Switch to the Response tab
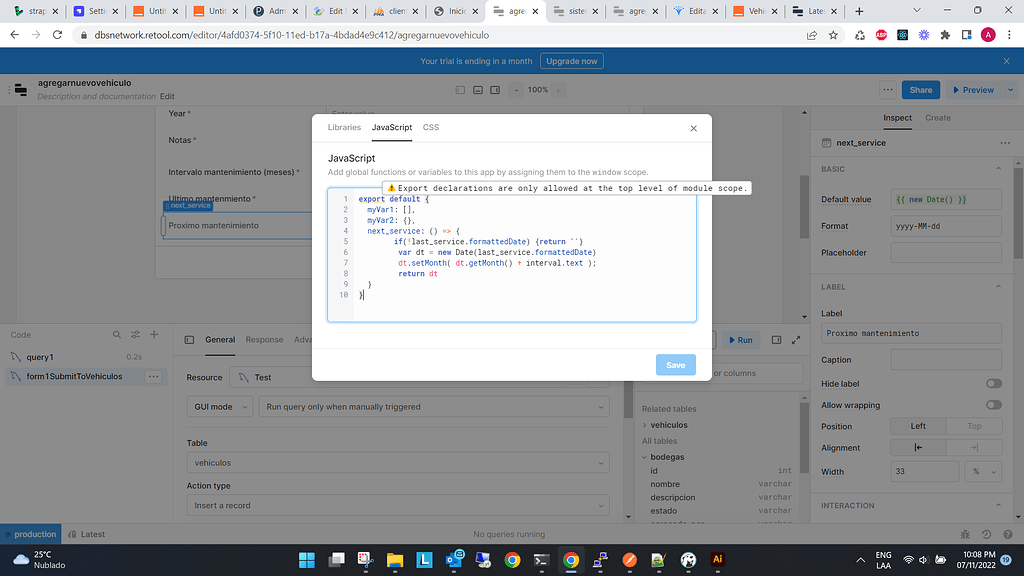Image resolution: width=1024 pixels, height=576 pixels. 264,339
